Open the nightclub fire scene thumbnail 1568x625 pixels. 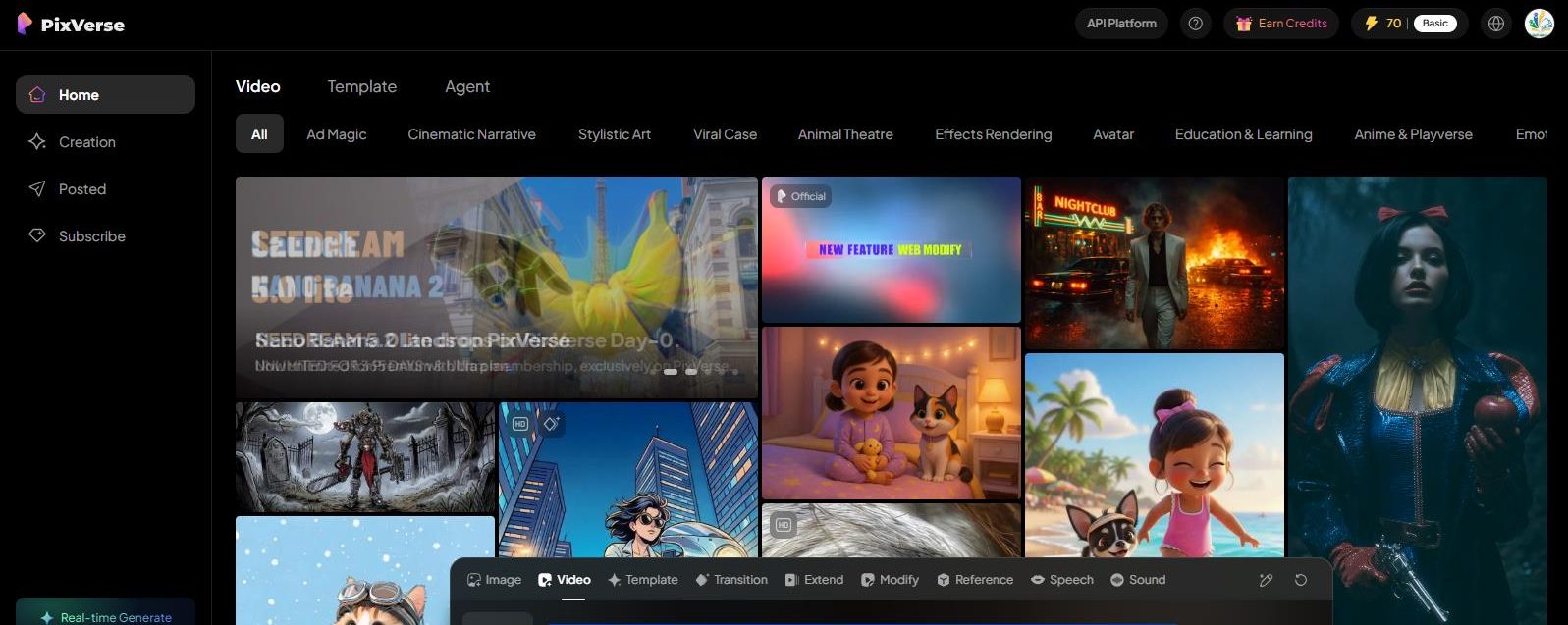click(x=1154, y=263)
